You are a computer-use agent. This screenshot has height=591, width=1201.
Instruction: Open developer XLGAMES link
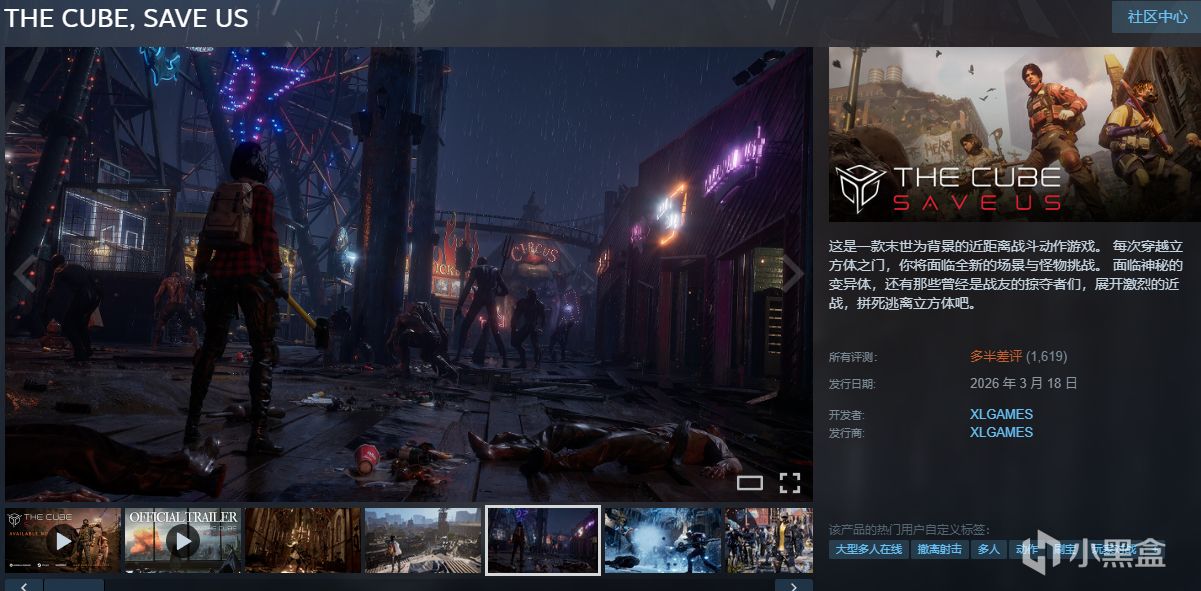tap(1001, 414)
